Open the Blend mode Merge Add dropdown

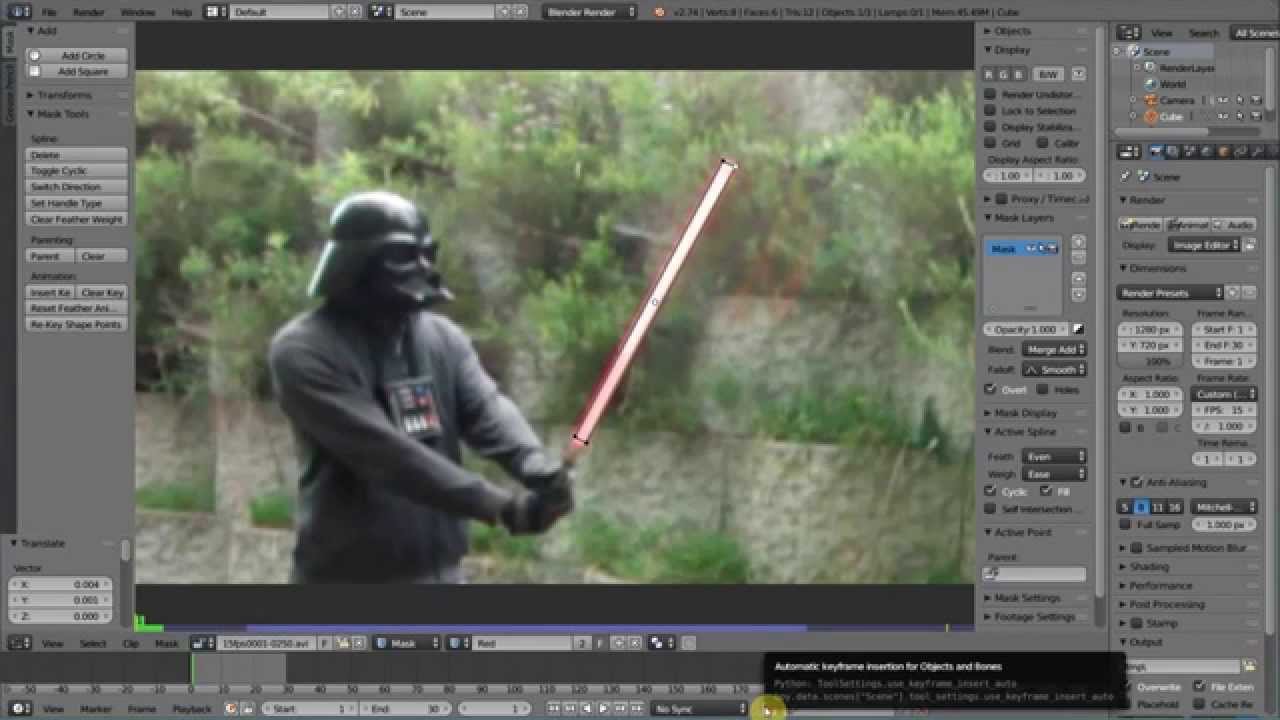1054,350
